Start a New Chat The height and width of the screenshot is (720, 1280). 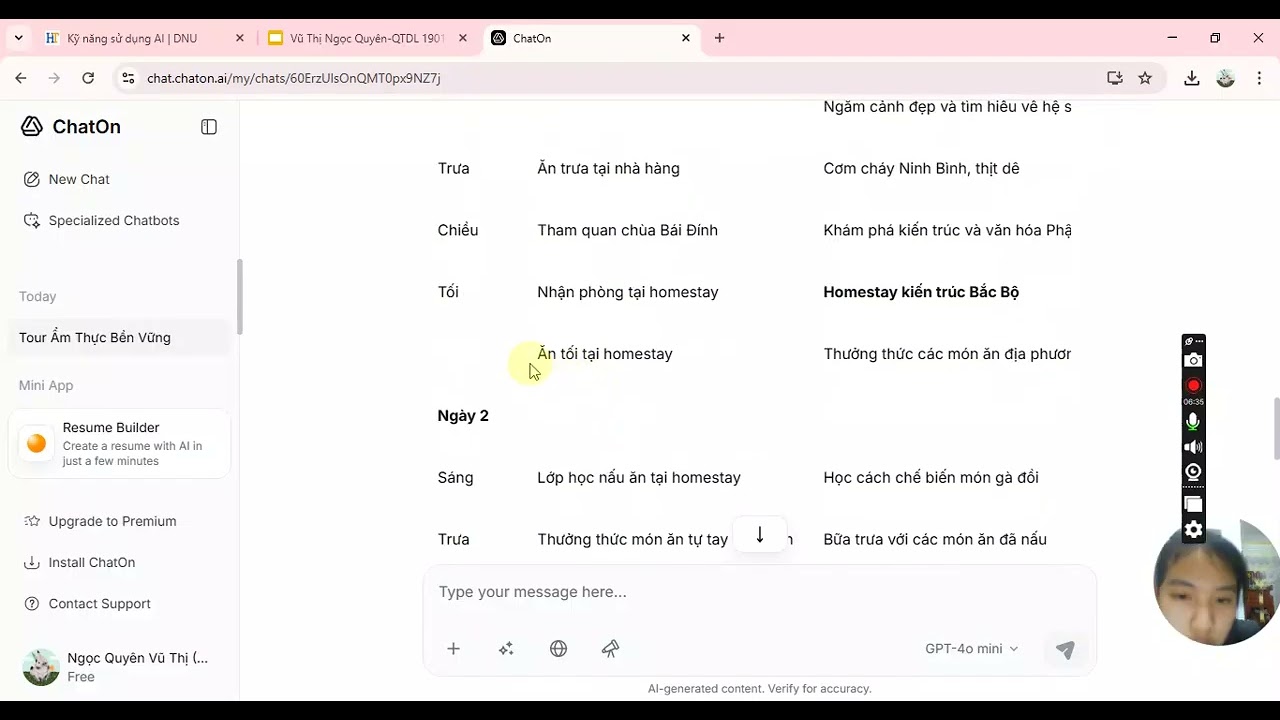66,179
